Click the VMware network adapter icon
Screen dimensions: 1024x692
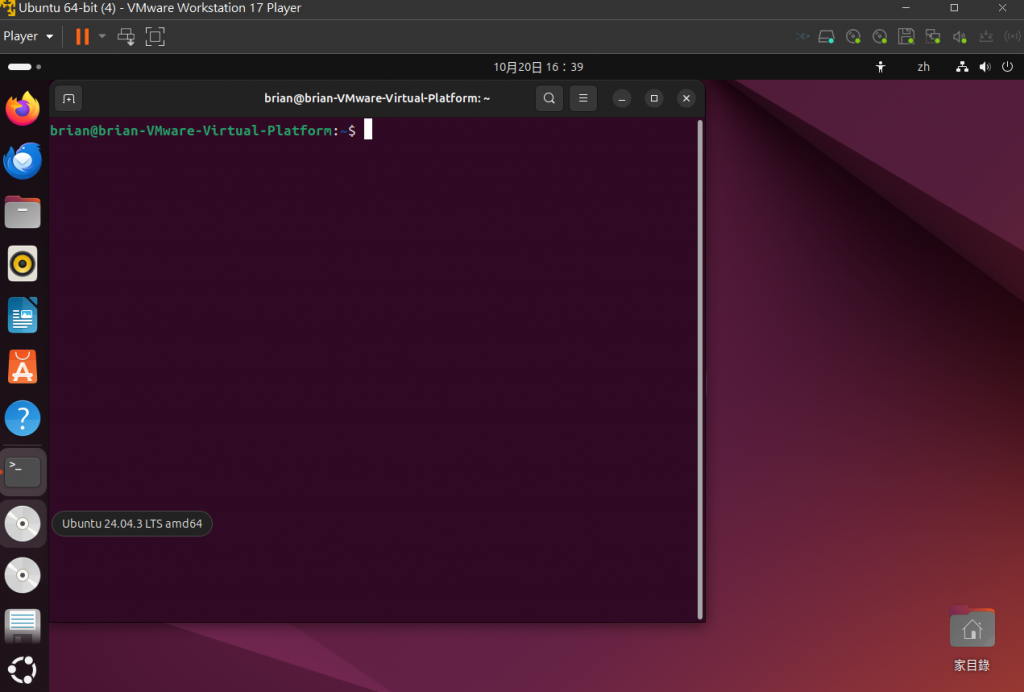click(x=933, y=37)
